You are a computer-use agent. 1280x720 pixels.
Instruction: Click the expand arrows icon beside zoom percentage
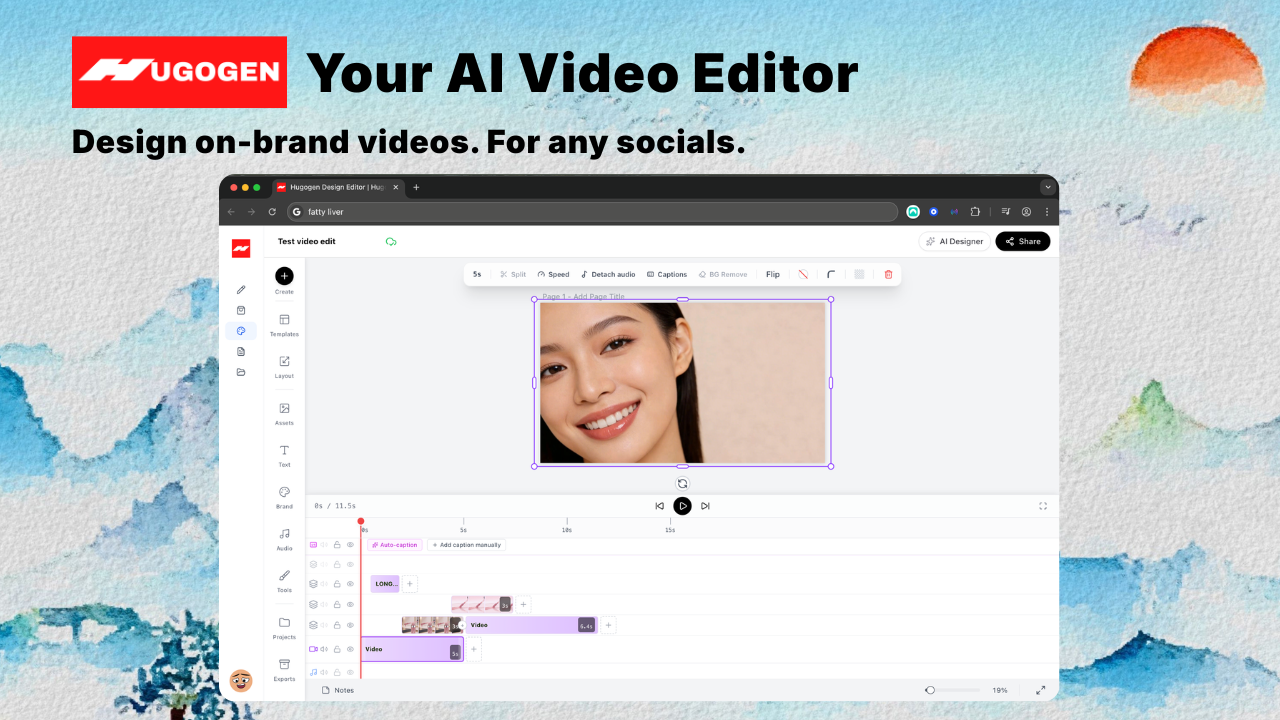pos(1040,690)
